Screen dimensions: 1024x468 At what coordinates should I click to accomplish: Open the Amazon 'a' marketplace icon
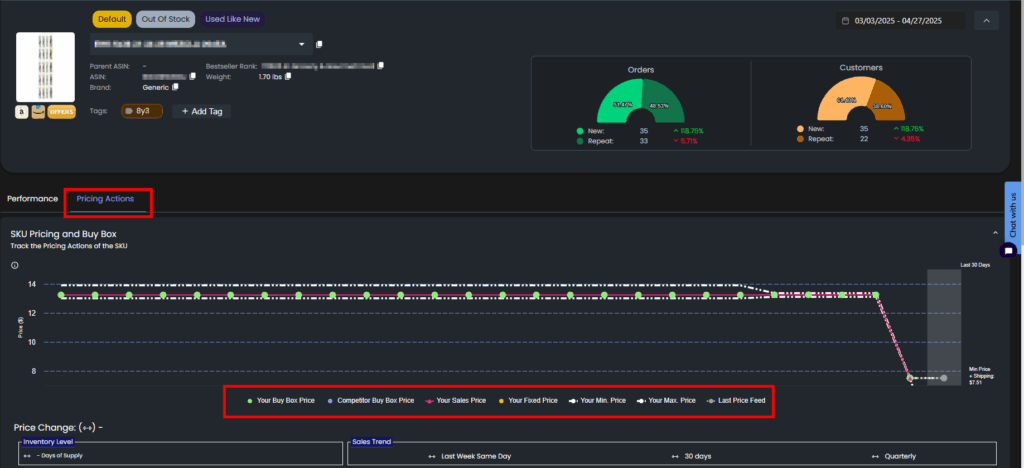click(22, 112)
